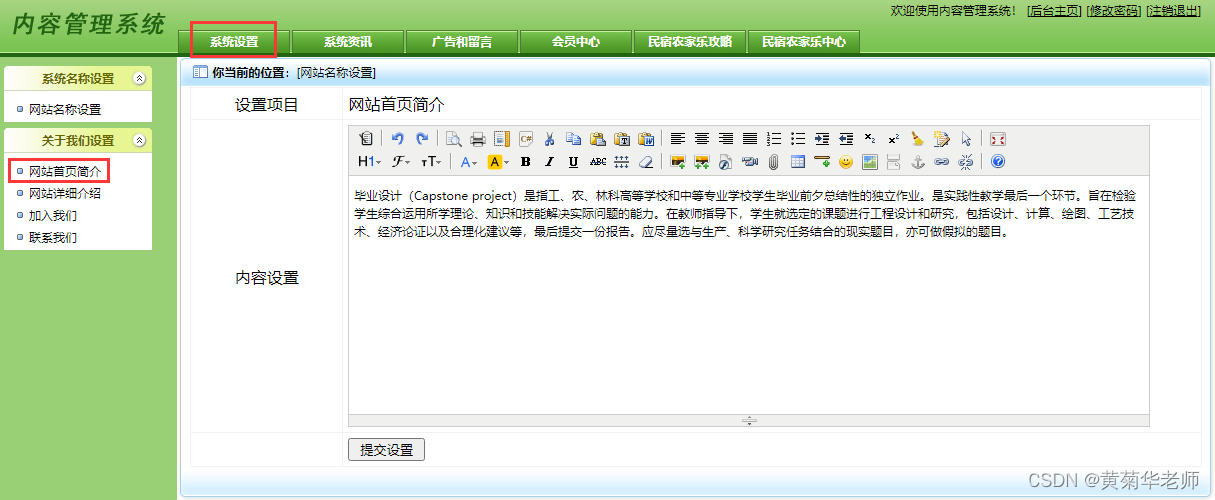Select all with the cursor icon
The image size is (1215, 500).
965,139
